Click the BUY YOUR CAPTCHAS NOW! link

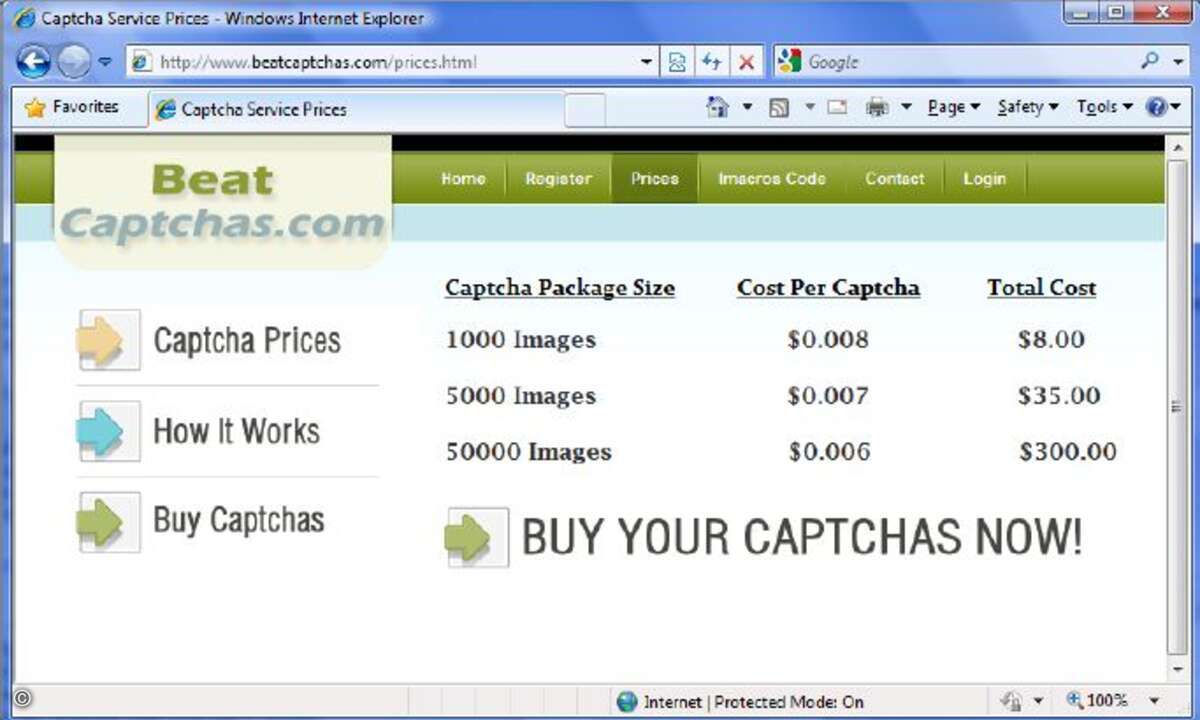pos(802,538)
